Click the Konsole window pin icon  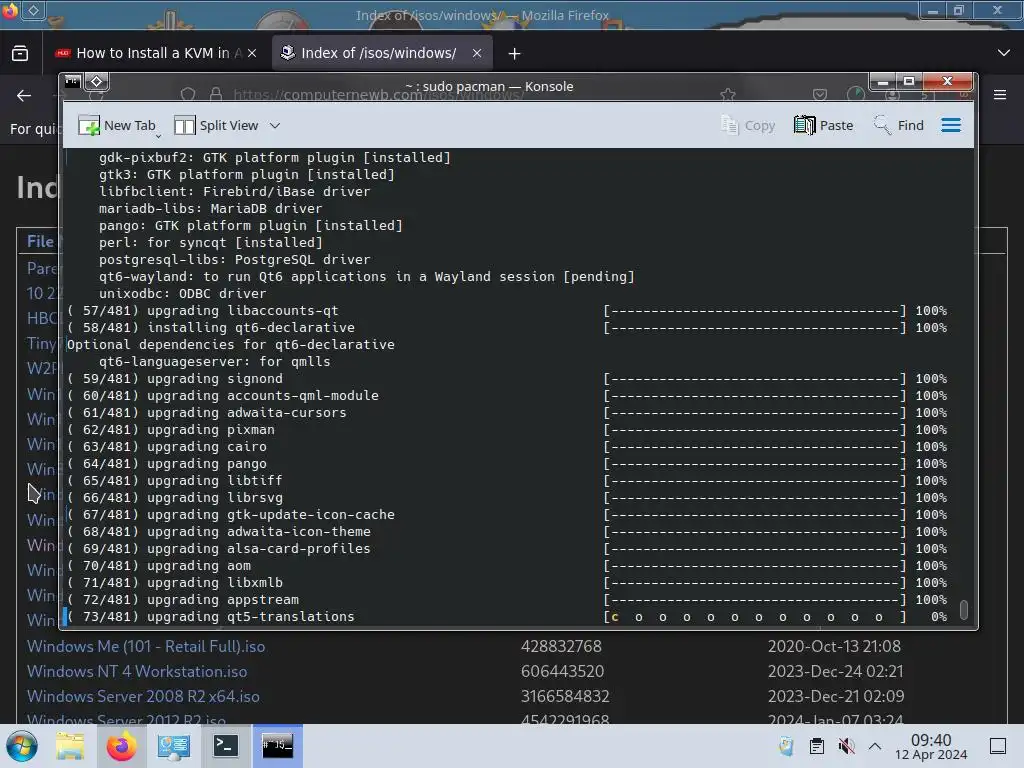click(x=97, y=82)
